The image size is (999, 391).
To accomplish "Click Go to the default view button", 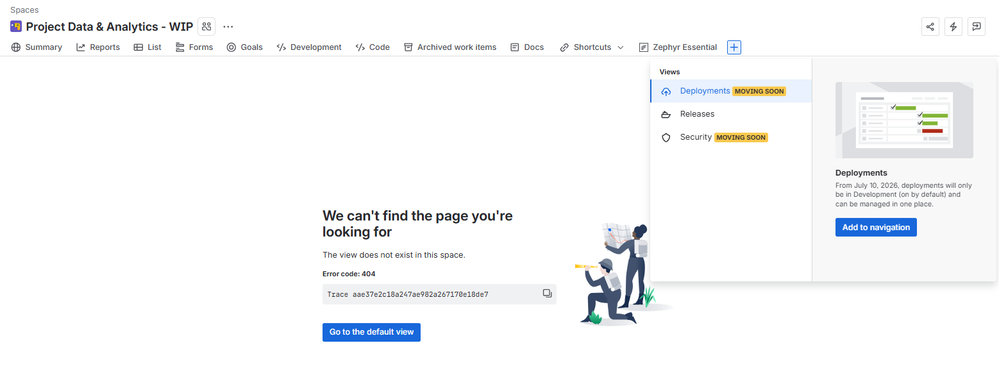I will (x=371, y=332).
